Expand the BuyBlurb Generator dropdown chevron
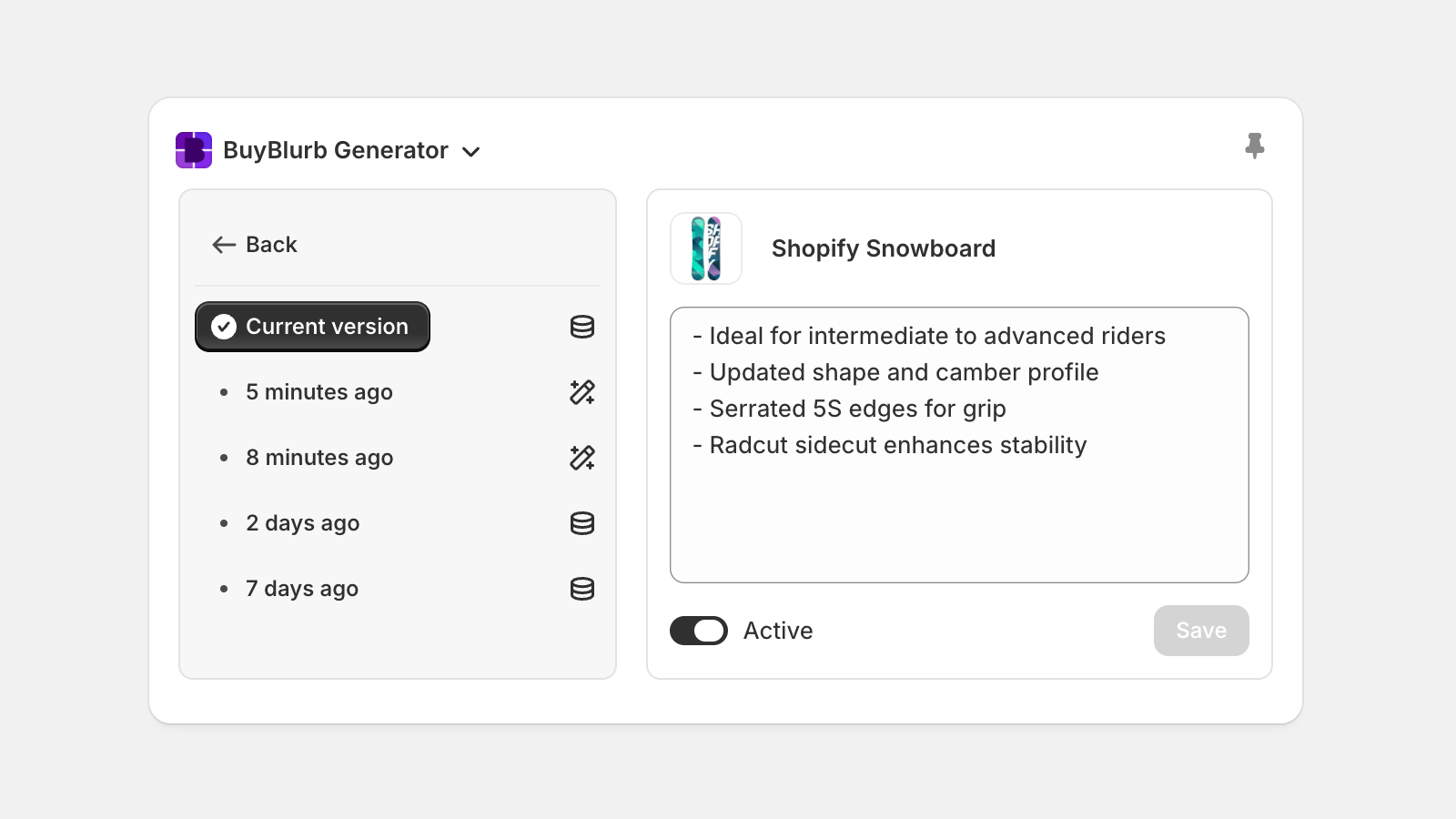1456x819 pixels. pos(471,152)
